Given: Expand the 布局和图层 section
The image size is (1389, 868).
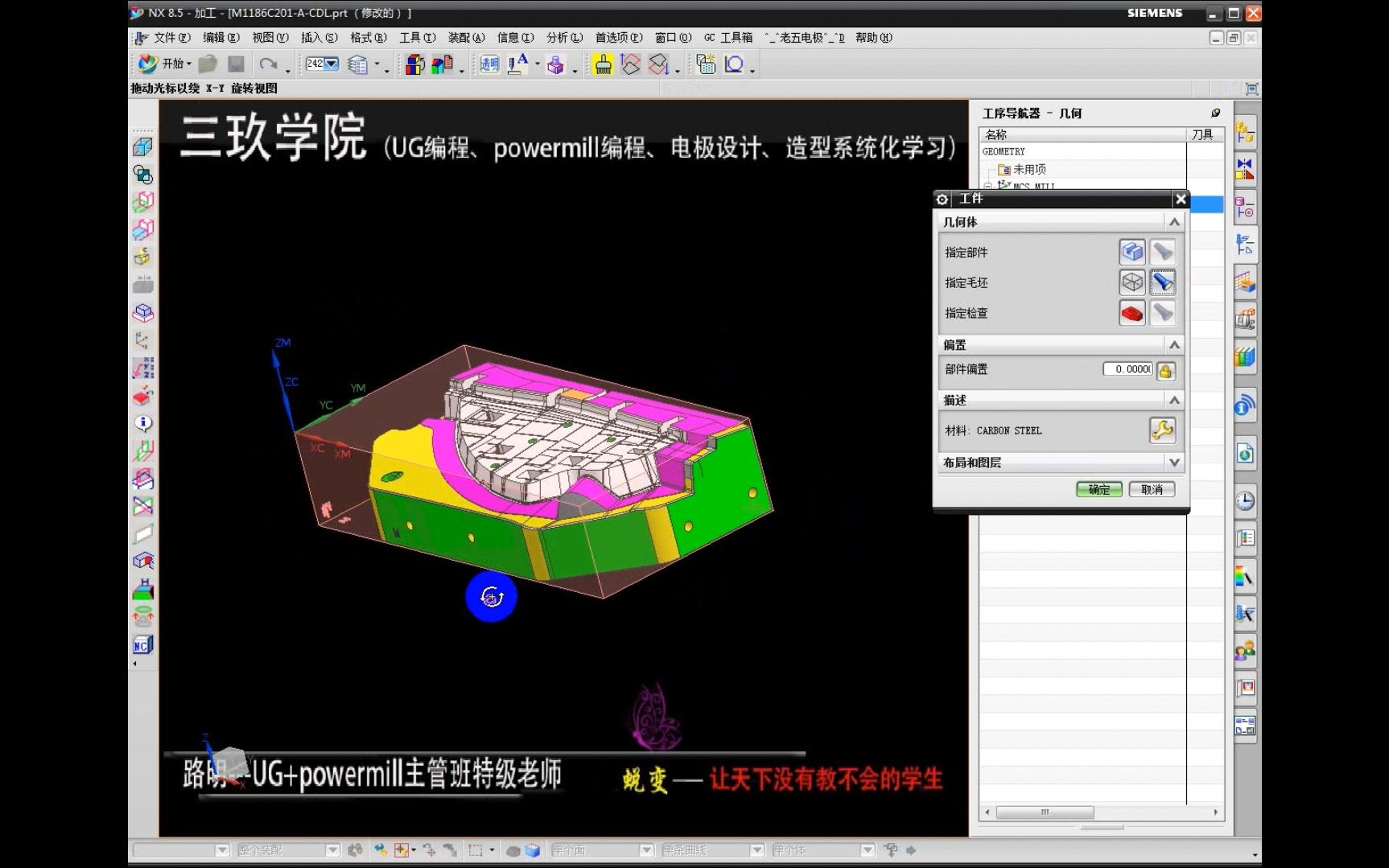Looking at the screenshot, I should click(1173, 462).
